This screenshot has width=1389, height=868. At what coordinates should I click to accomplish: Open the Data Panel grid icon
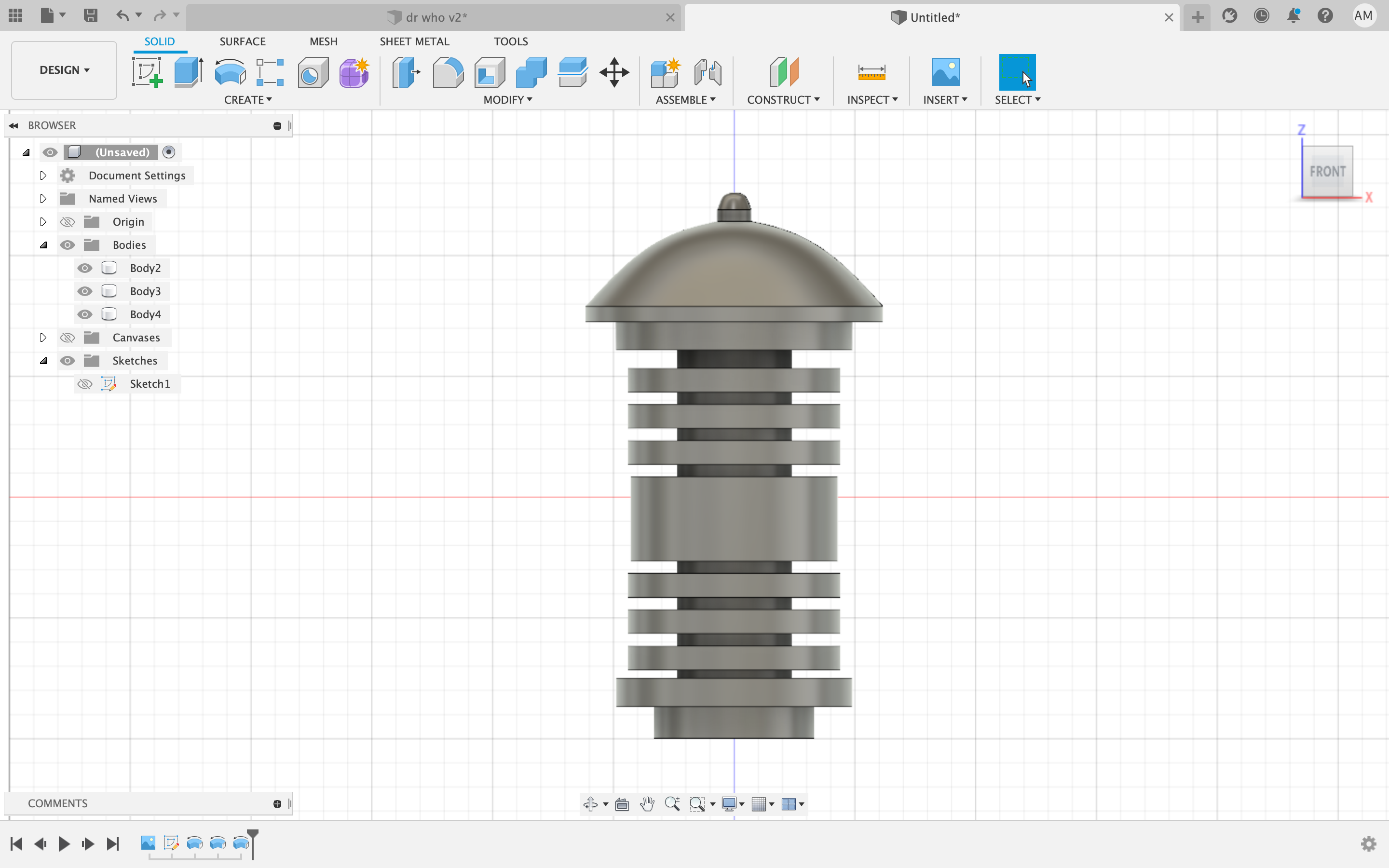pos(15,15)
